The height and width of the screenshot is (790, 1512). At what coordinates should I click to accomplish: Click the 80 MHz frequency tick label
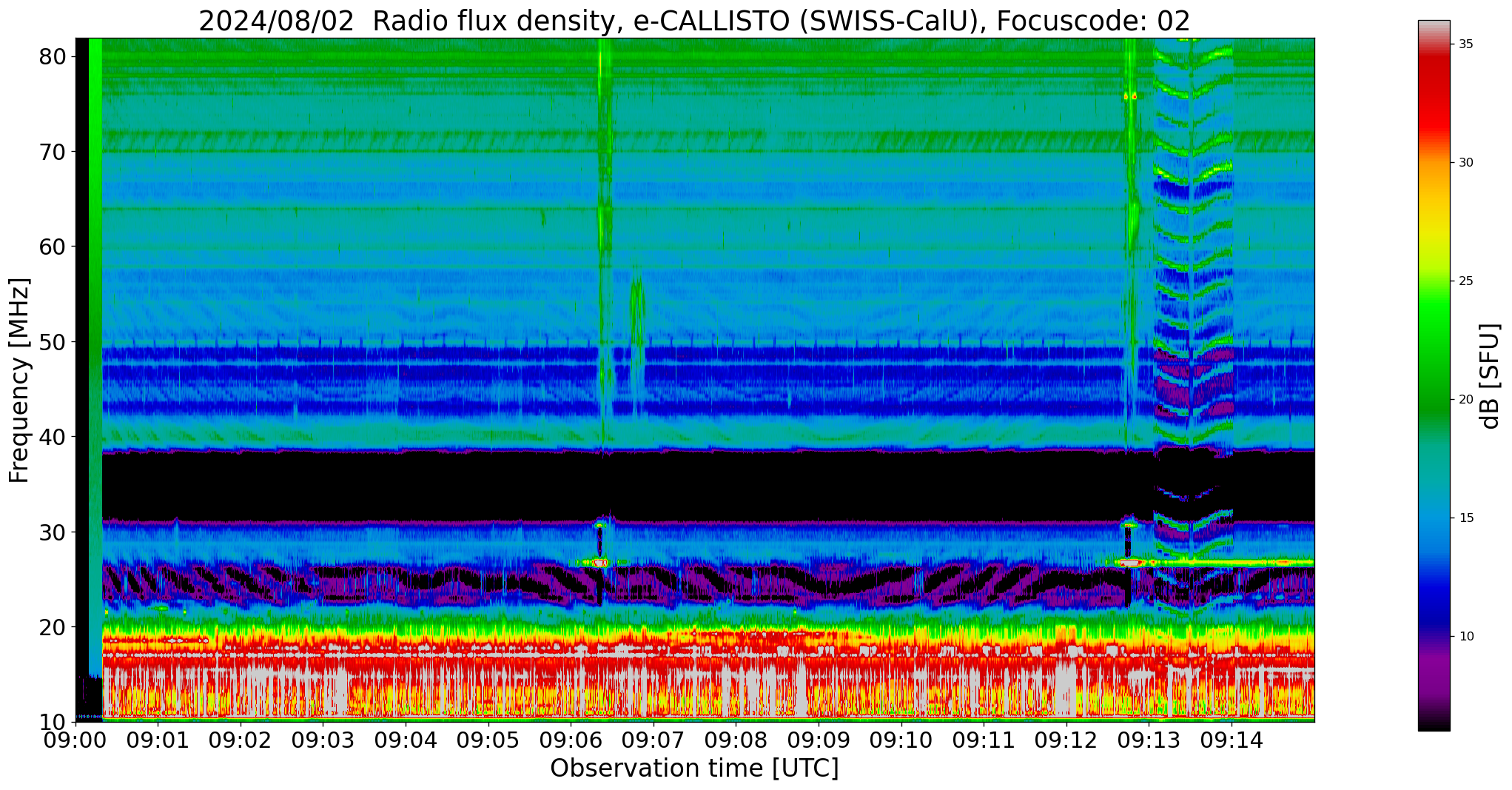tap(53, 57)
